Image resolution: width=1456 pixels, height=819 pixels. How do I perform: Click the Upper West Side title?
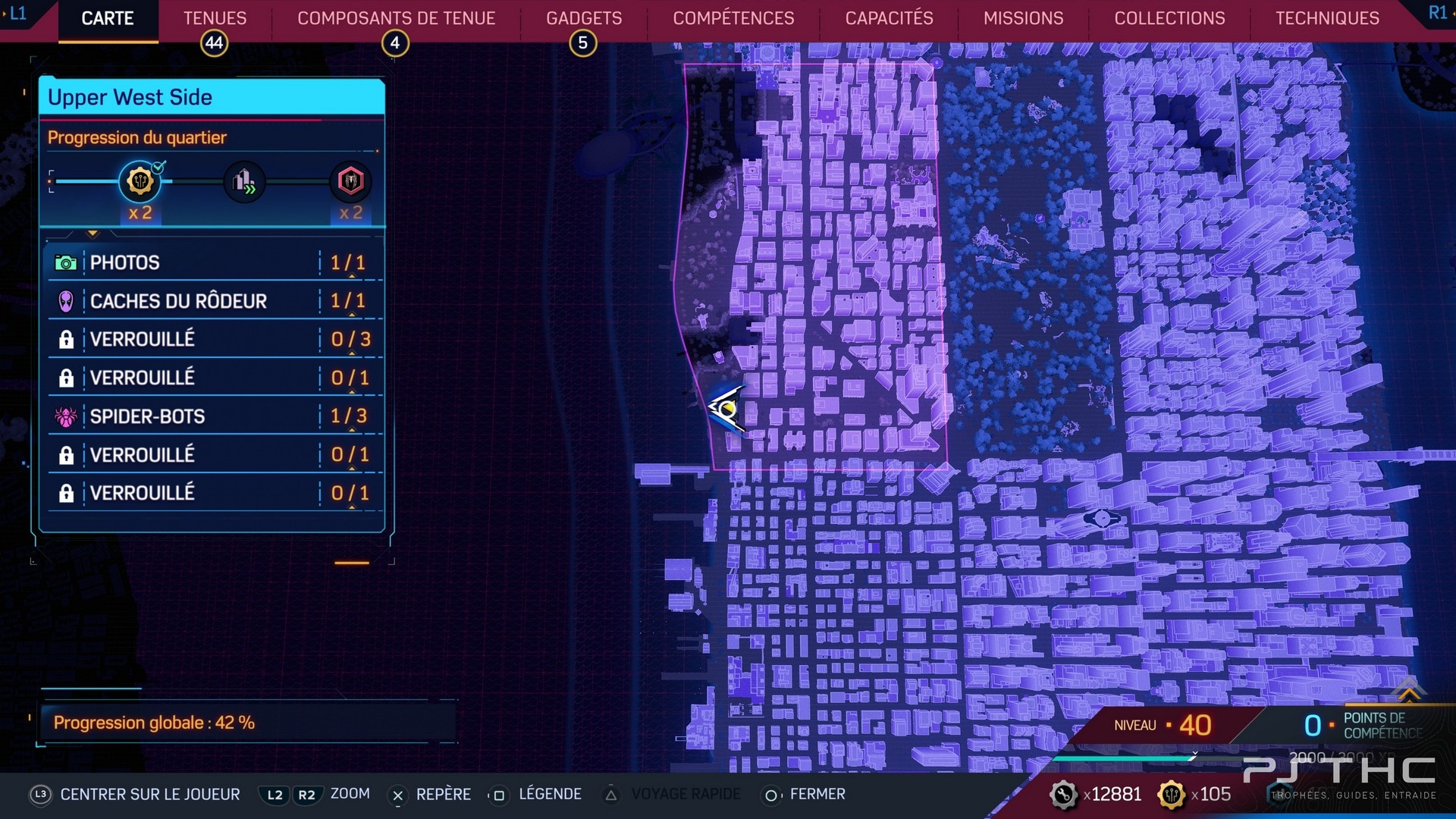click(x=130, y=97)
